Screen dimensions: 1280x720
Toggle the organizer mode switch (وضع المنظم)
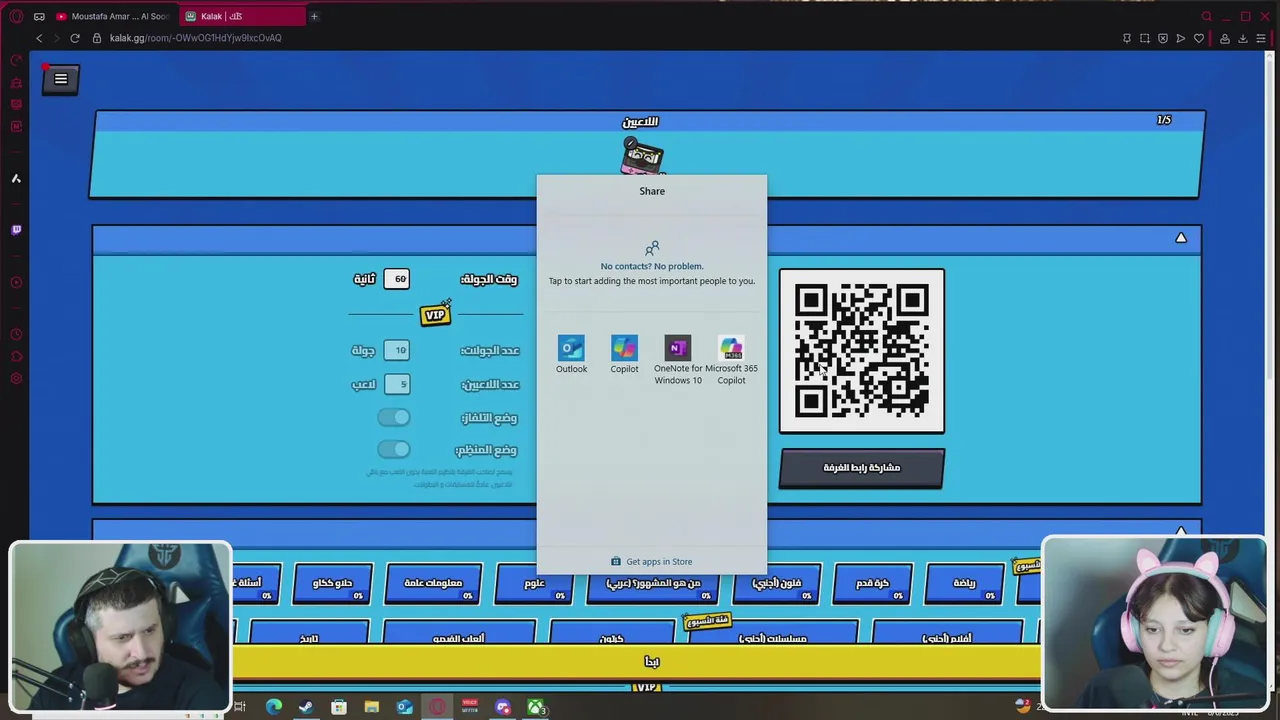pyautogui.click(x=394, y=449)
